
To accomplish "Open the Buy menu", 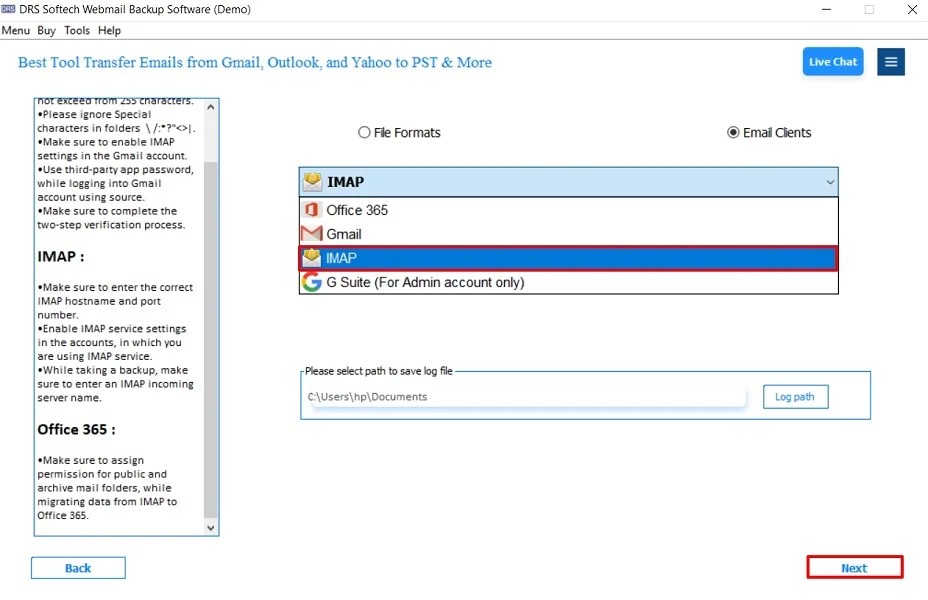I will coord(46,30).
